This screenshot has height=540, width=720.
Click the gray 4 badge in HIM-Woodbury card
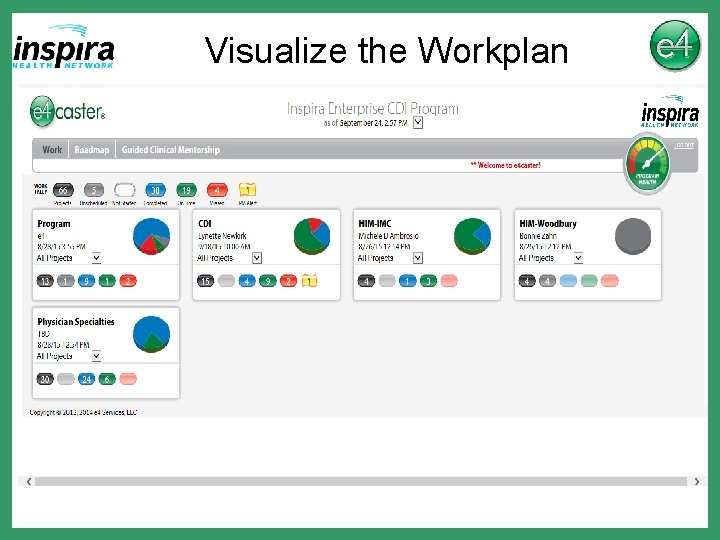pos(547,281)
